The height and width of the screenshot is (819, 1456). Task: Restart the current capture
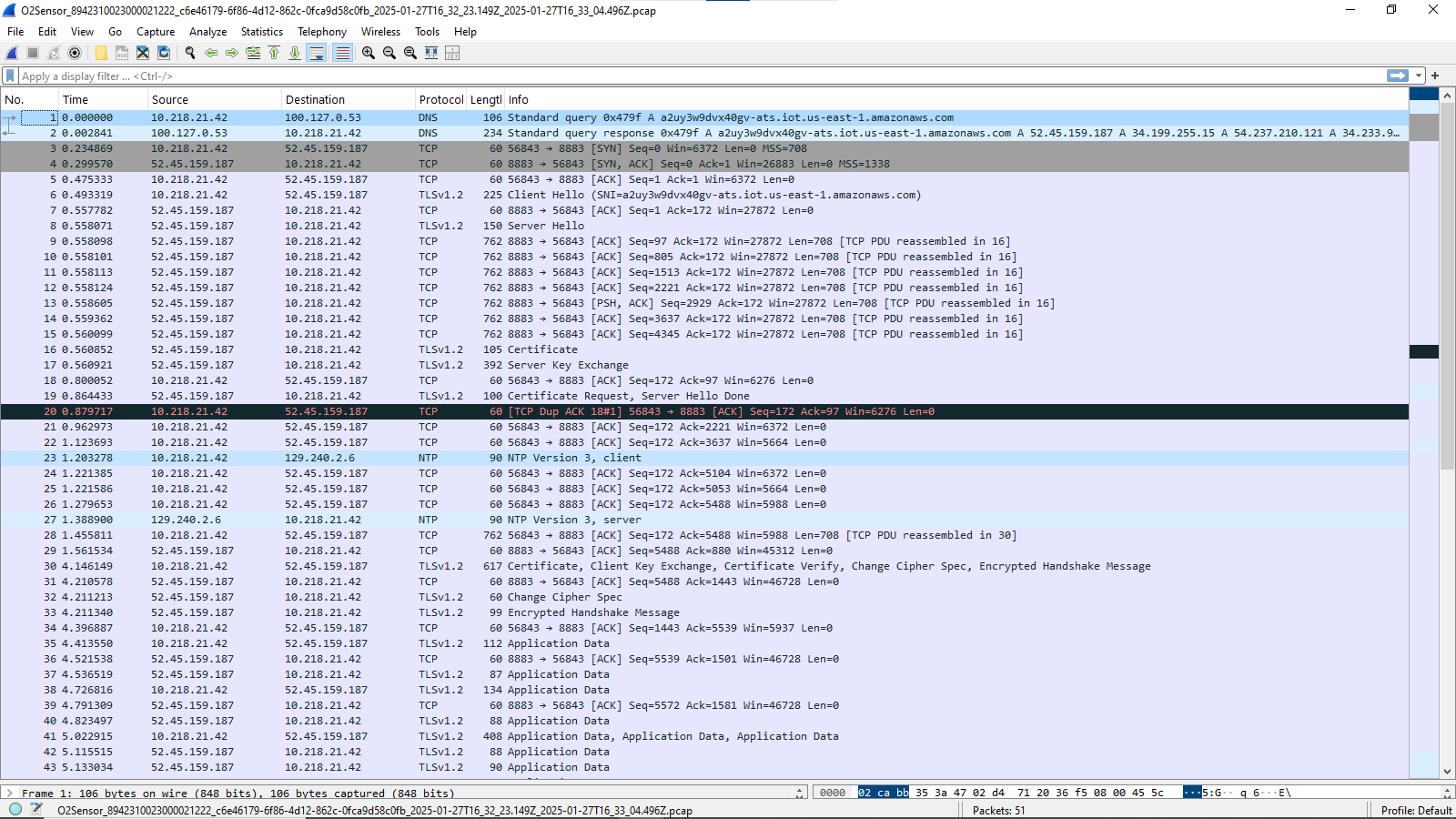[54, 53]
